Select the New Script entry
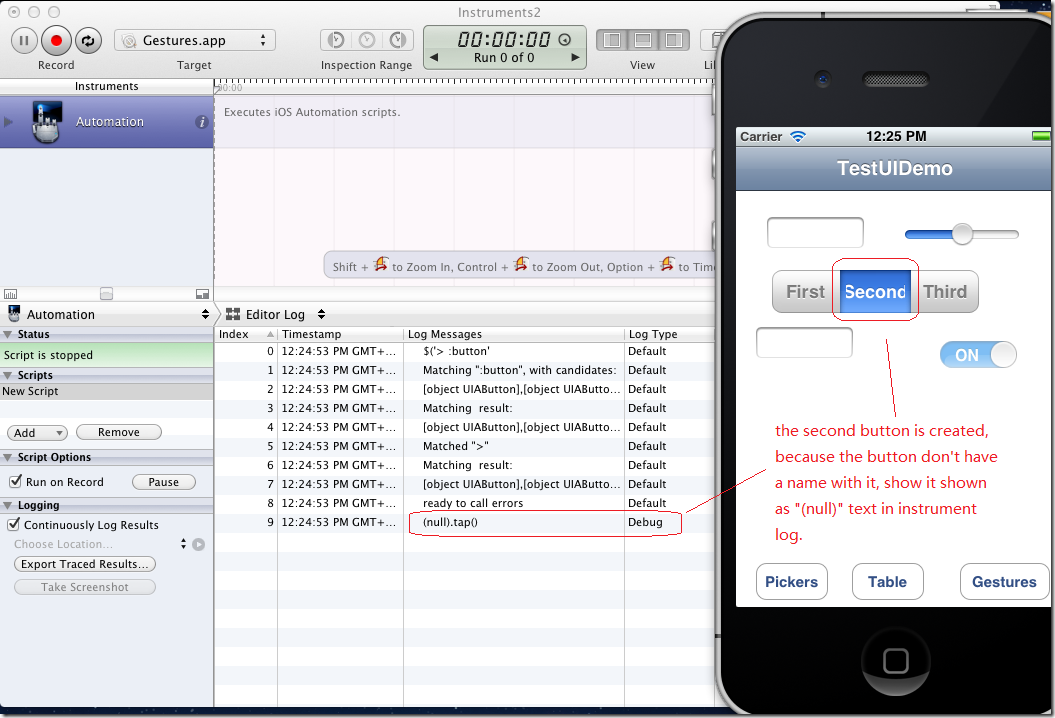Viewport: 1055px width, 718px height. click(x=106, y=392)
